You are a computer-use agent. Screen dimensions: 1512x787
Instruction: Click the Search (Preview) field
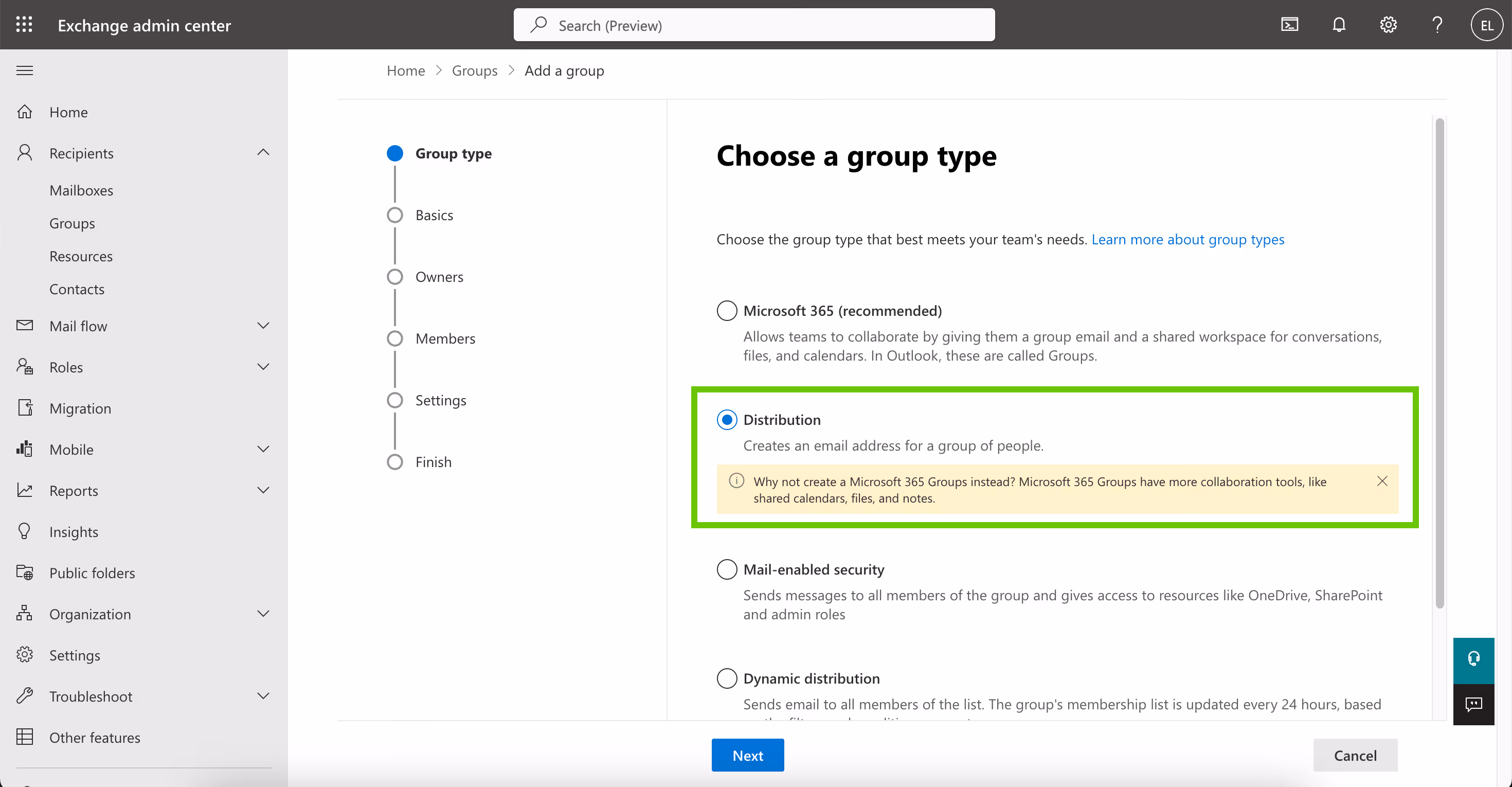click(x=753, y=25)
